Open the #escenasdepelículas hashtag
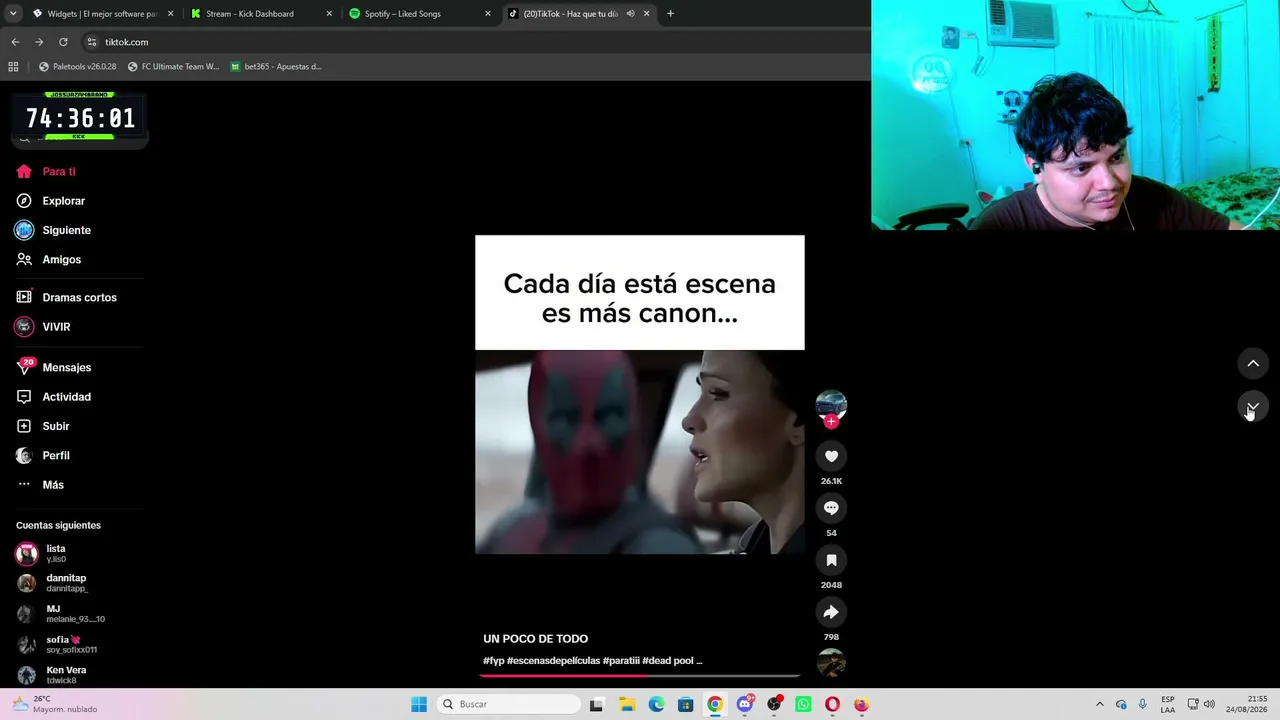The image size is (1280, 720). [x=553, y=661]
